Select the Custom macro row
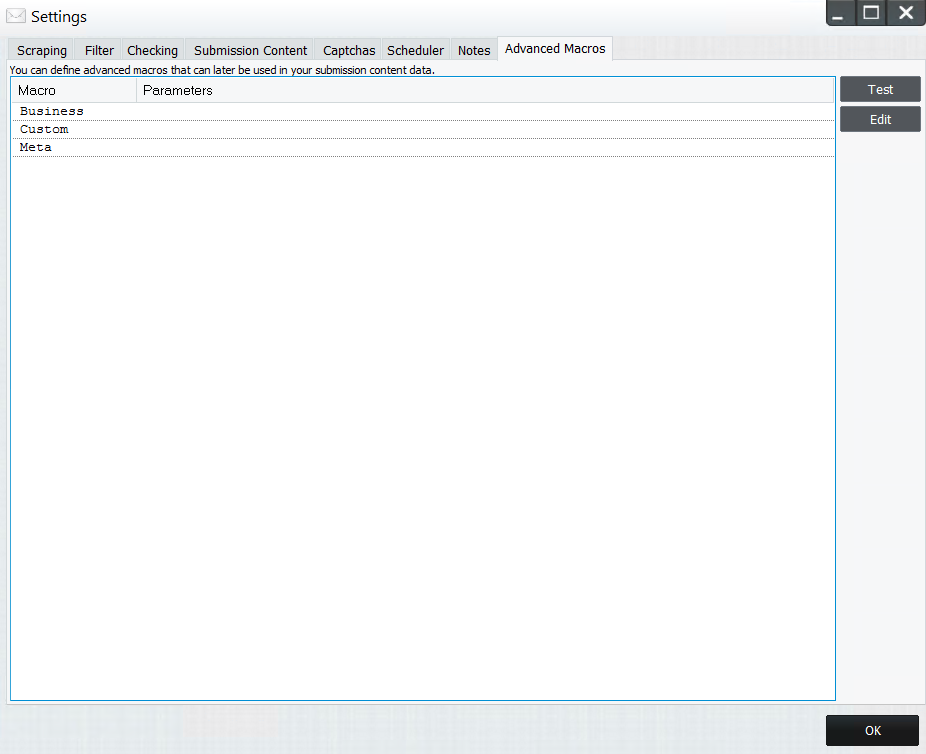926x754 pixels. tap(423, 129)
